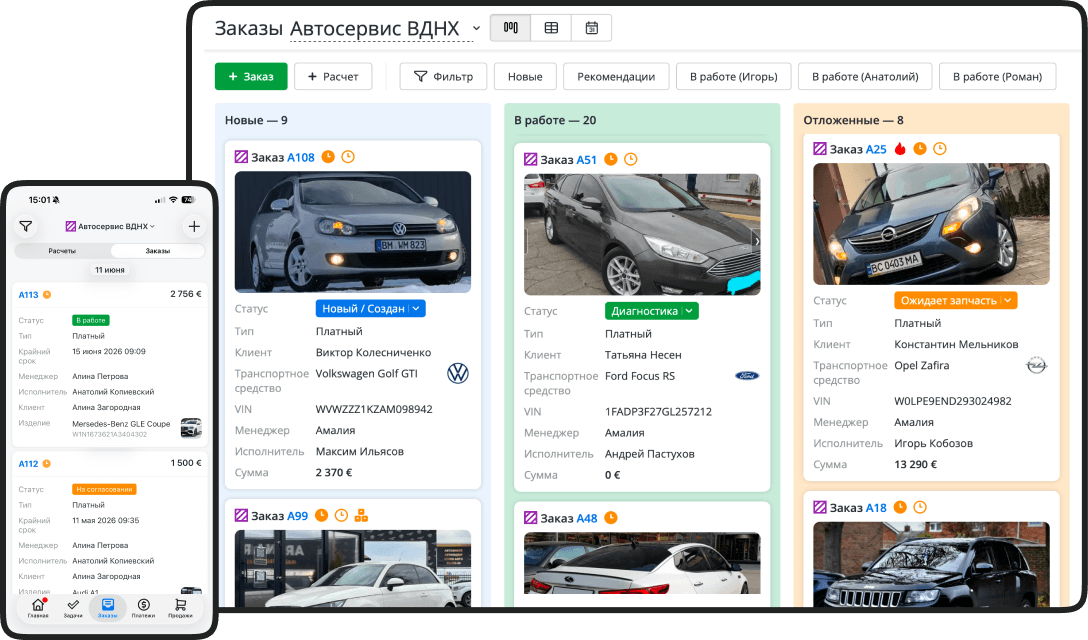Screen dimensions: 1088x640
Task: Open order link A51
Action: 586,160
